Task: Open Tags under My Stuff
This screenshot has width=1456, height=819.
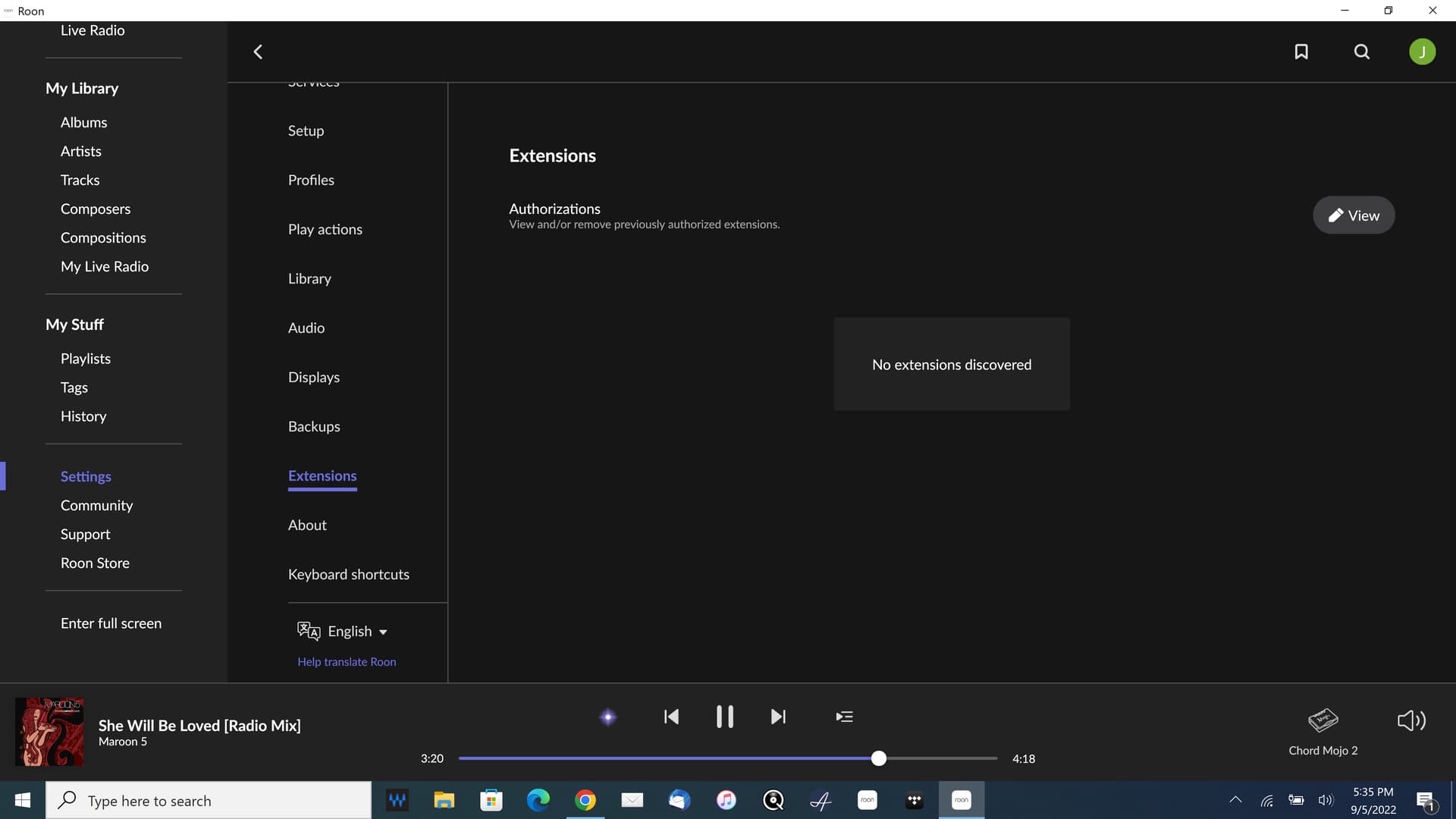Action: coord(74,387)
